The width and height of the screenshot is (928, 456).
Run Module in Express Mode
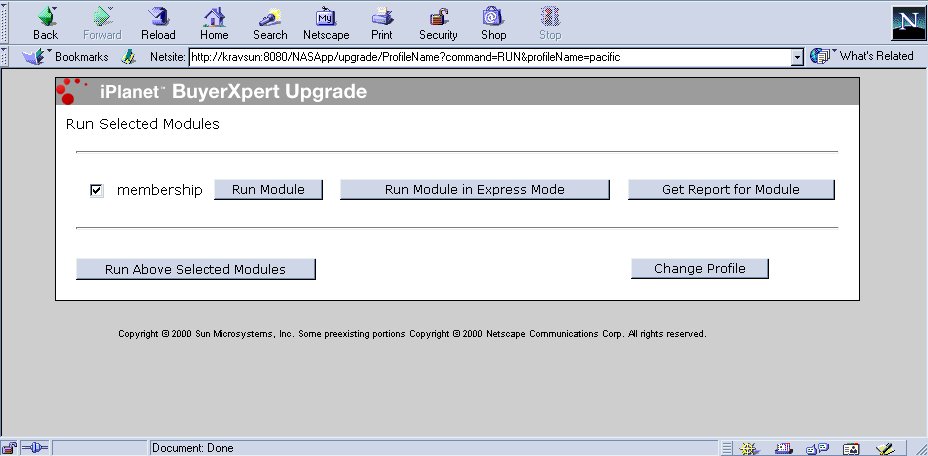pos(475,190)
